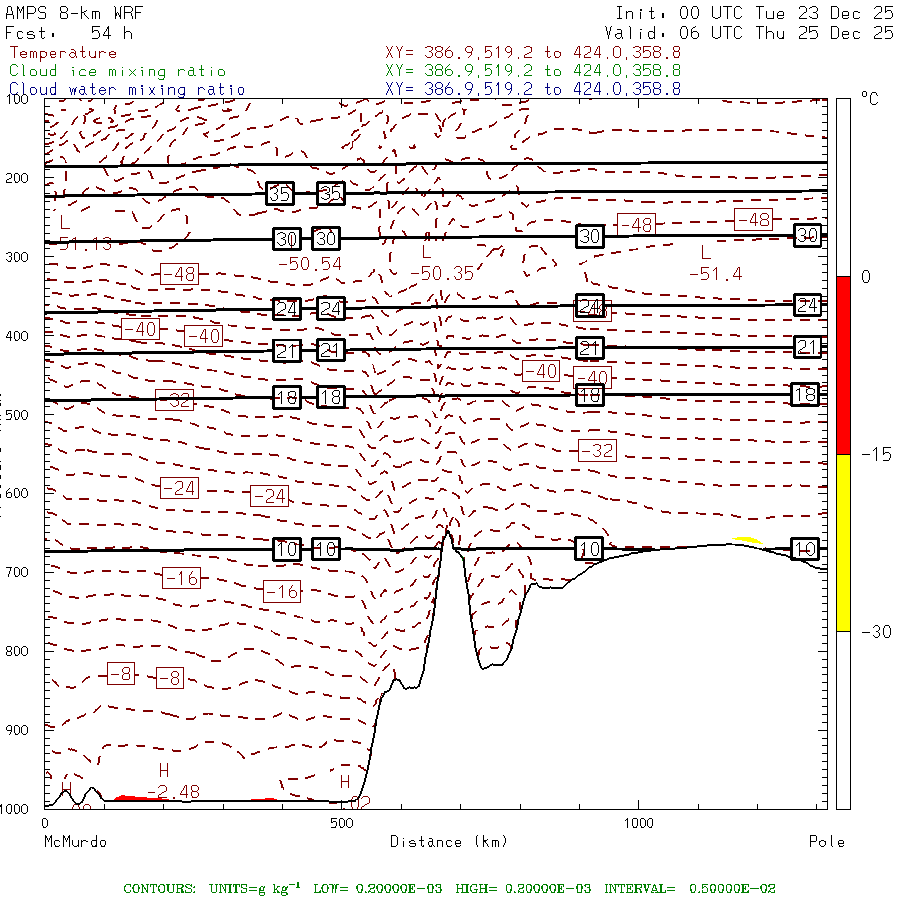Image resolution: width=900 pixels, height=900 pixels.
Task: Click the "-15" colorbar tick label
Action: (x=876, y=455)
